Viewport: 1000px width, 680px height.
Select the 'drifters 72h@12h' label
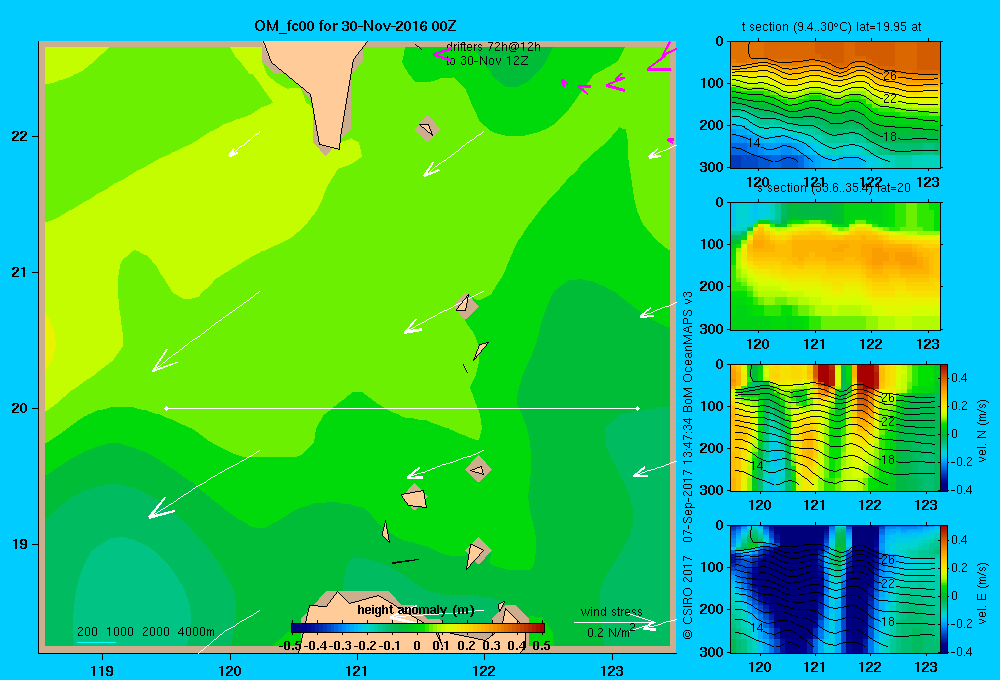[493, 47]
